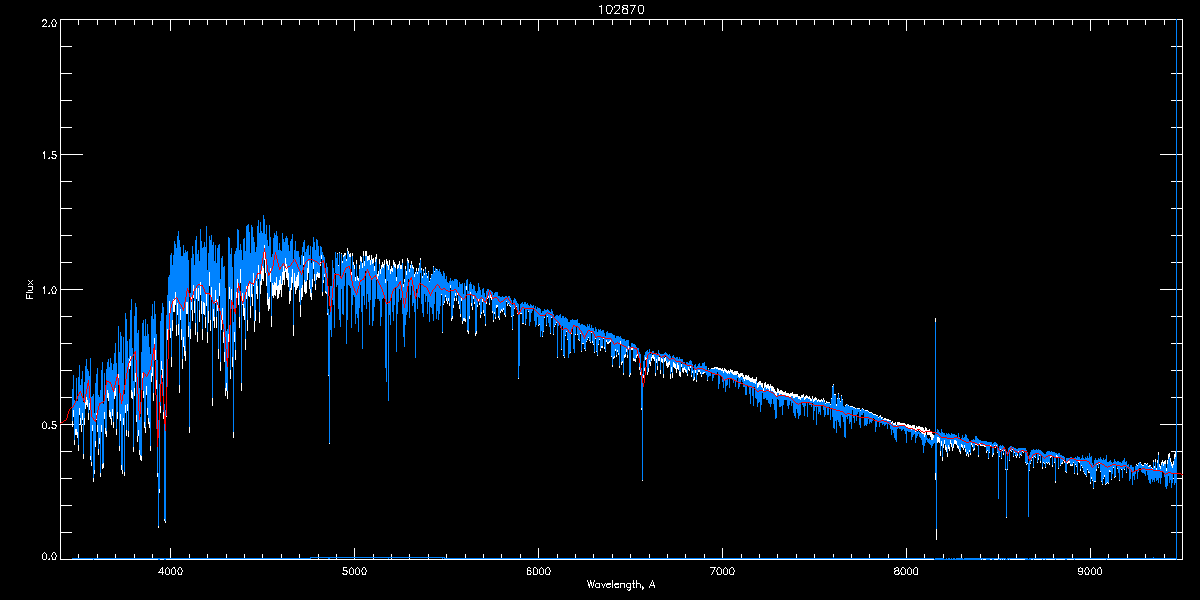Pick the deep absorption line near 6500
The image size is (1200, 600).
(x=642, y=440)
